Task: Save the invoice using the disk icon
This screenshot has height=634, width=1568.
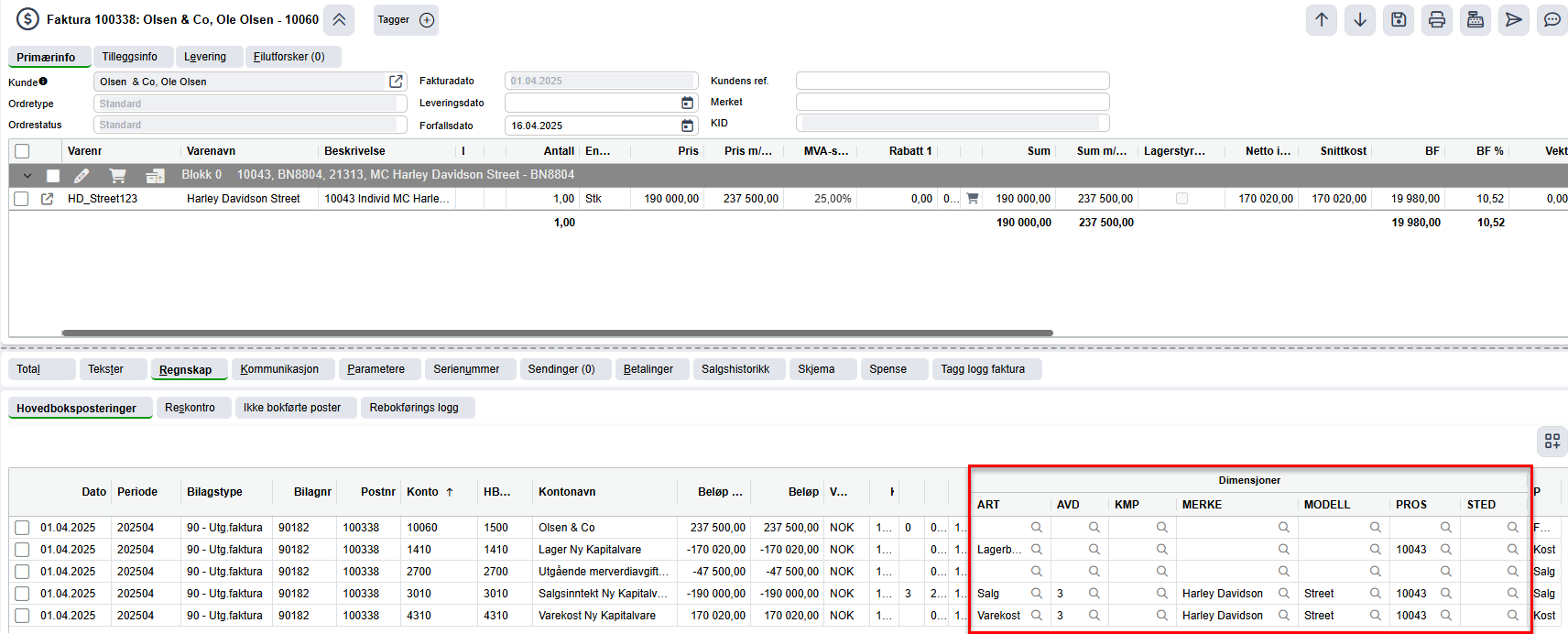Action: (x=1399, y=19)
